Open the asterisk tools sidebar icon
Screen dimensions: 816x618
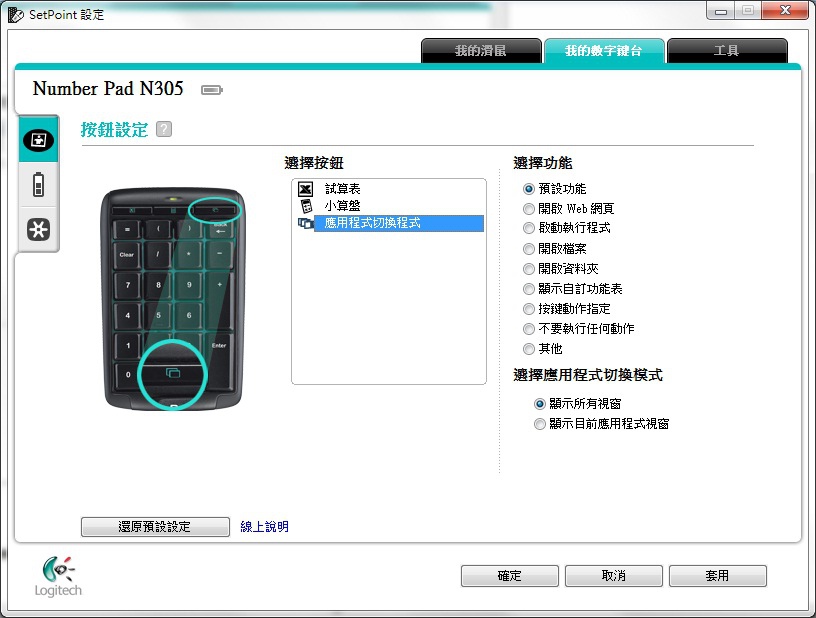coord(39,229)
